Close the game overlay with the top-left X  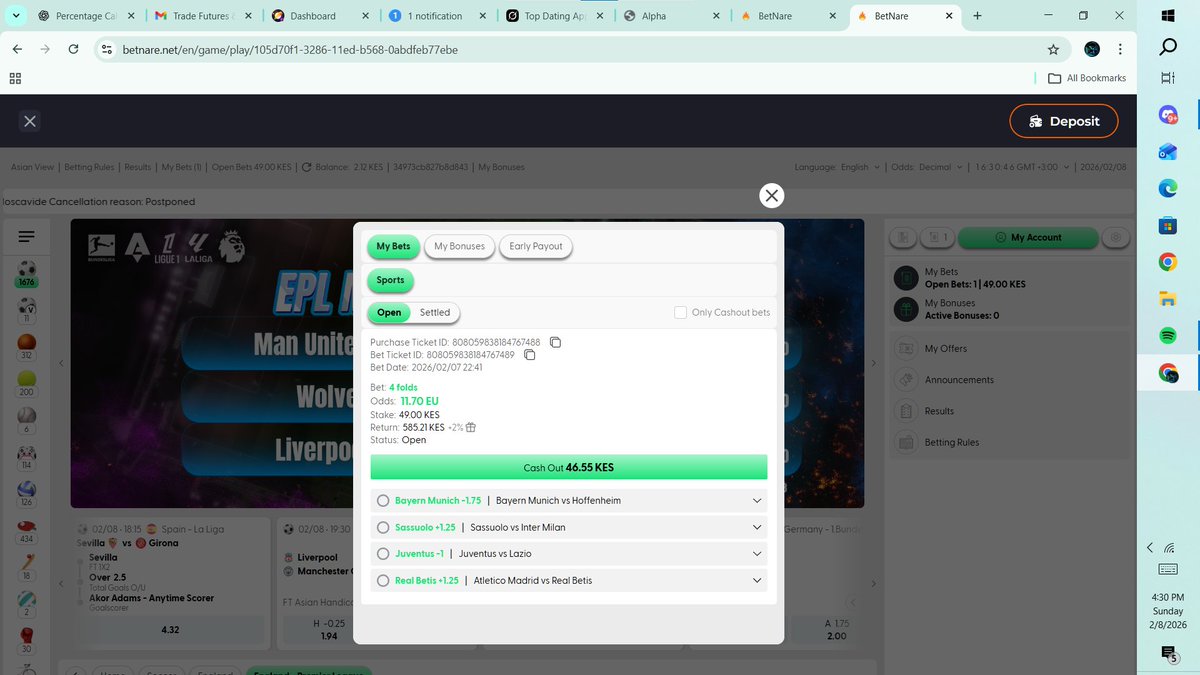click(30, 121)
